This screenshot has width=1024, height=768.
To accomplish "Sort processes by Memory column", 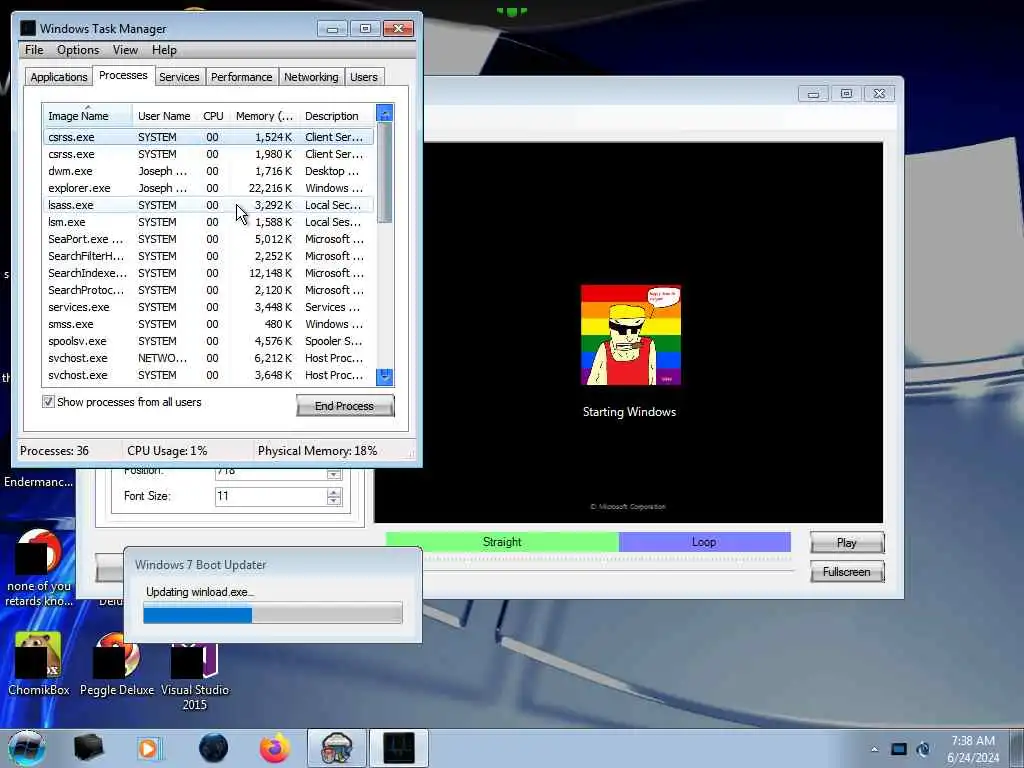I will pyautogui.click(x=264, y=116).
